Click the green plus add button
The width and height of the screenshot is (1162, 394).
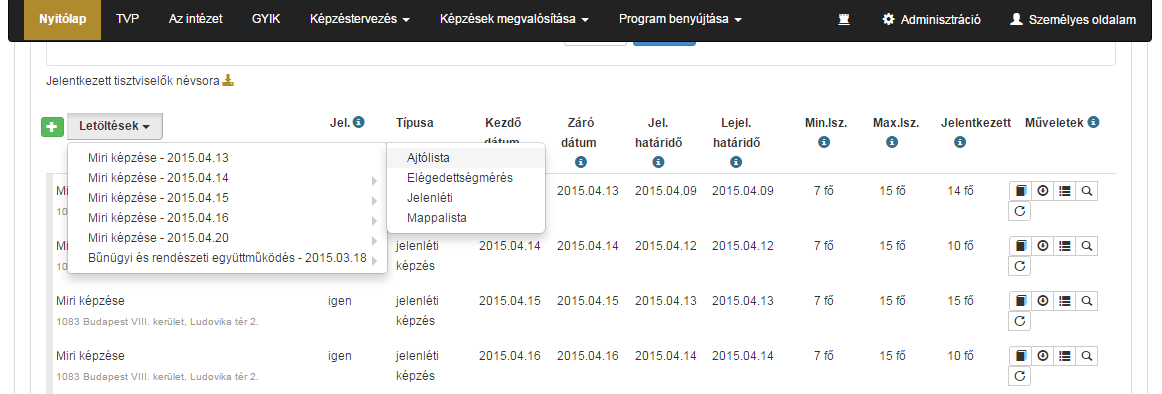52,127
